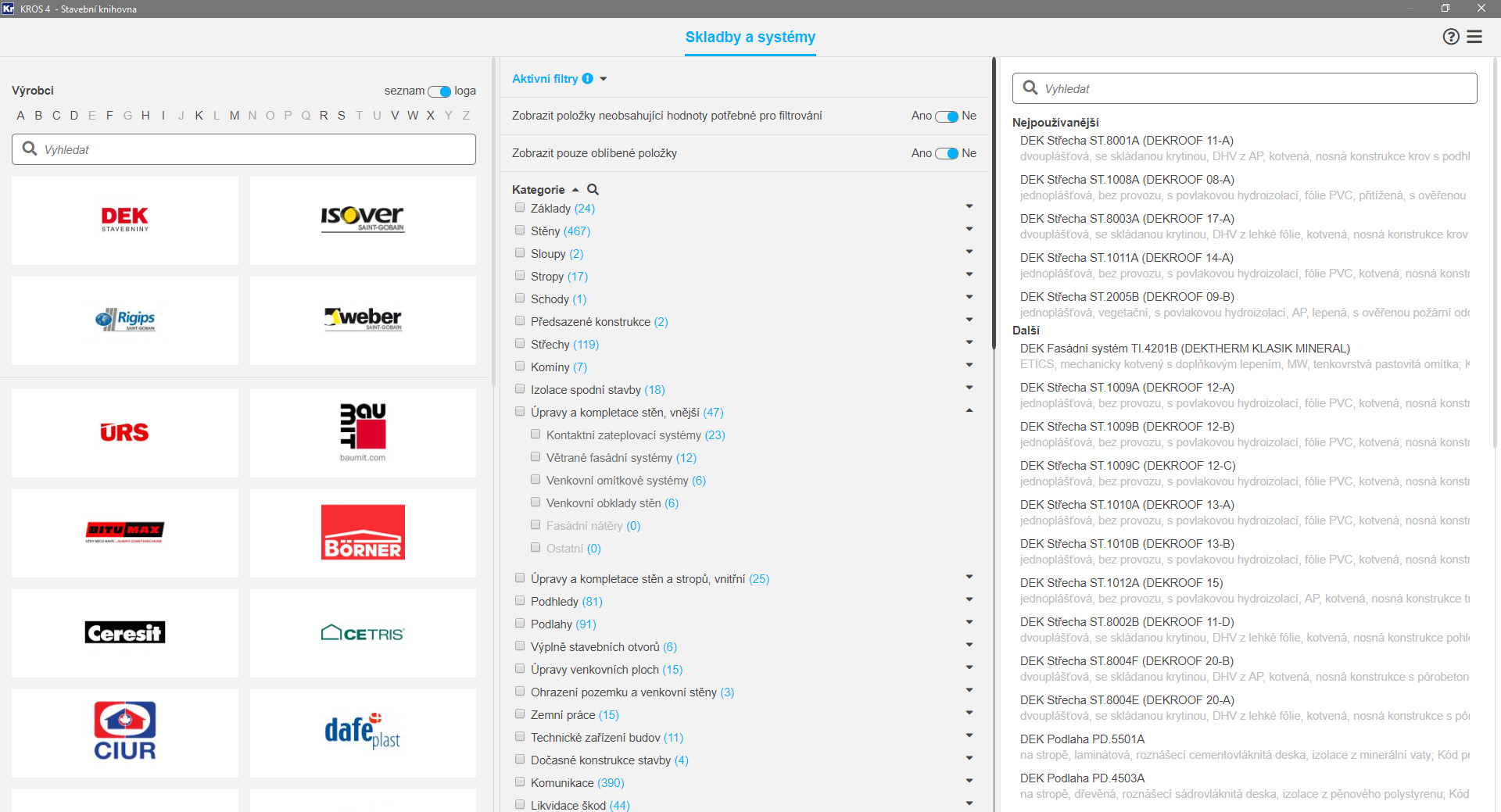Viewport: 1501px width, 812px height.
Task: Pick the Baumit manufacturer logo
Action: pos(363,433)
